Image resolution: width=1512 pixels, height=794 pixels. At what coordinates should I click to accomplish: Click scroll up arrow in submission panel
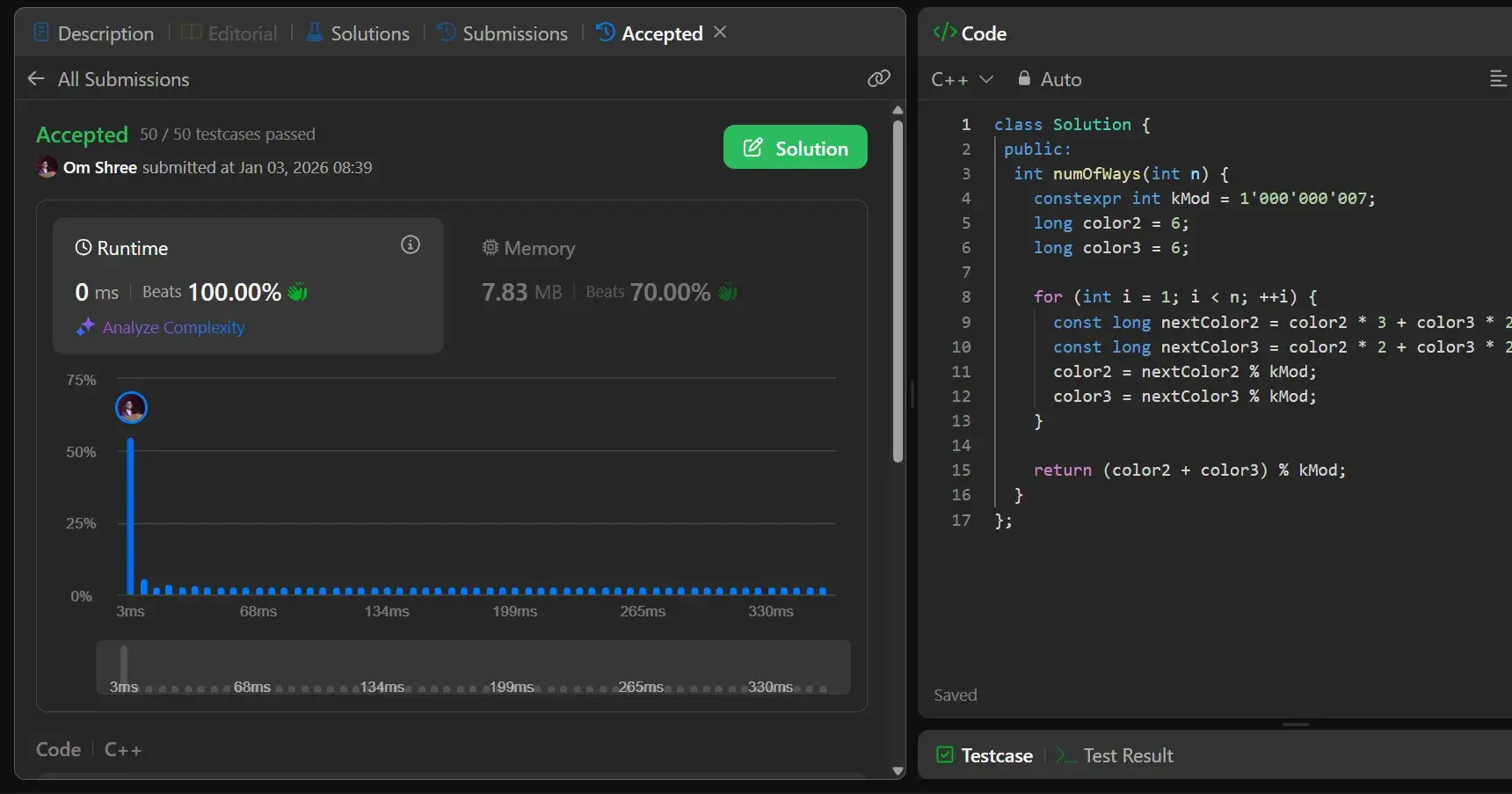click(x=898, y=110)
